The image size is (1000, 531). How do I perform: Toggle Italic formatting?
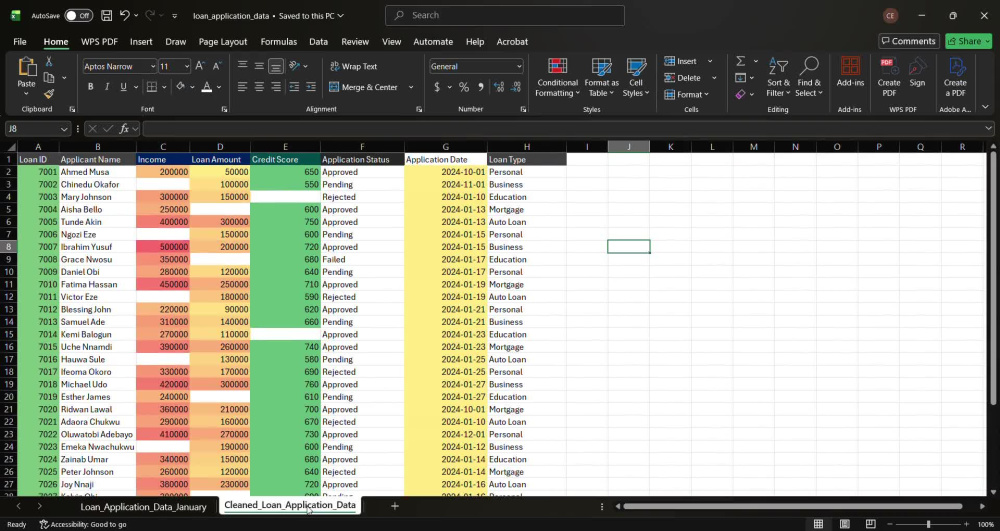pos(107,87)
